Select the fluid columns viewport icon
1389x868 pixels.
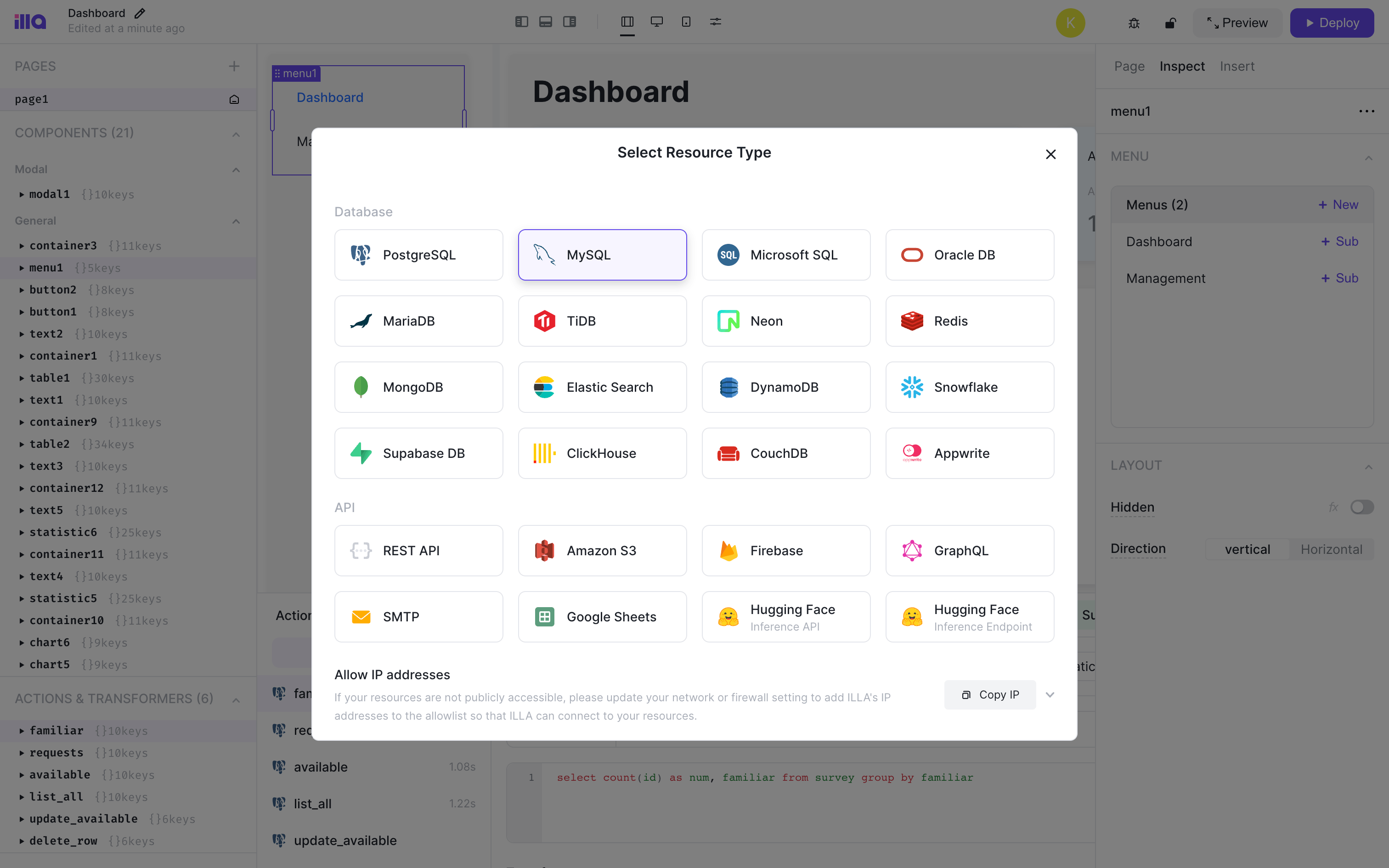pyautogui.click(x=627, y=22)
